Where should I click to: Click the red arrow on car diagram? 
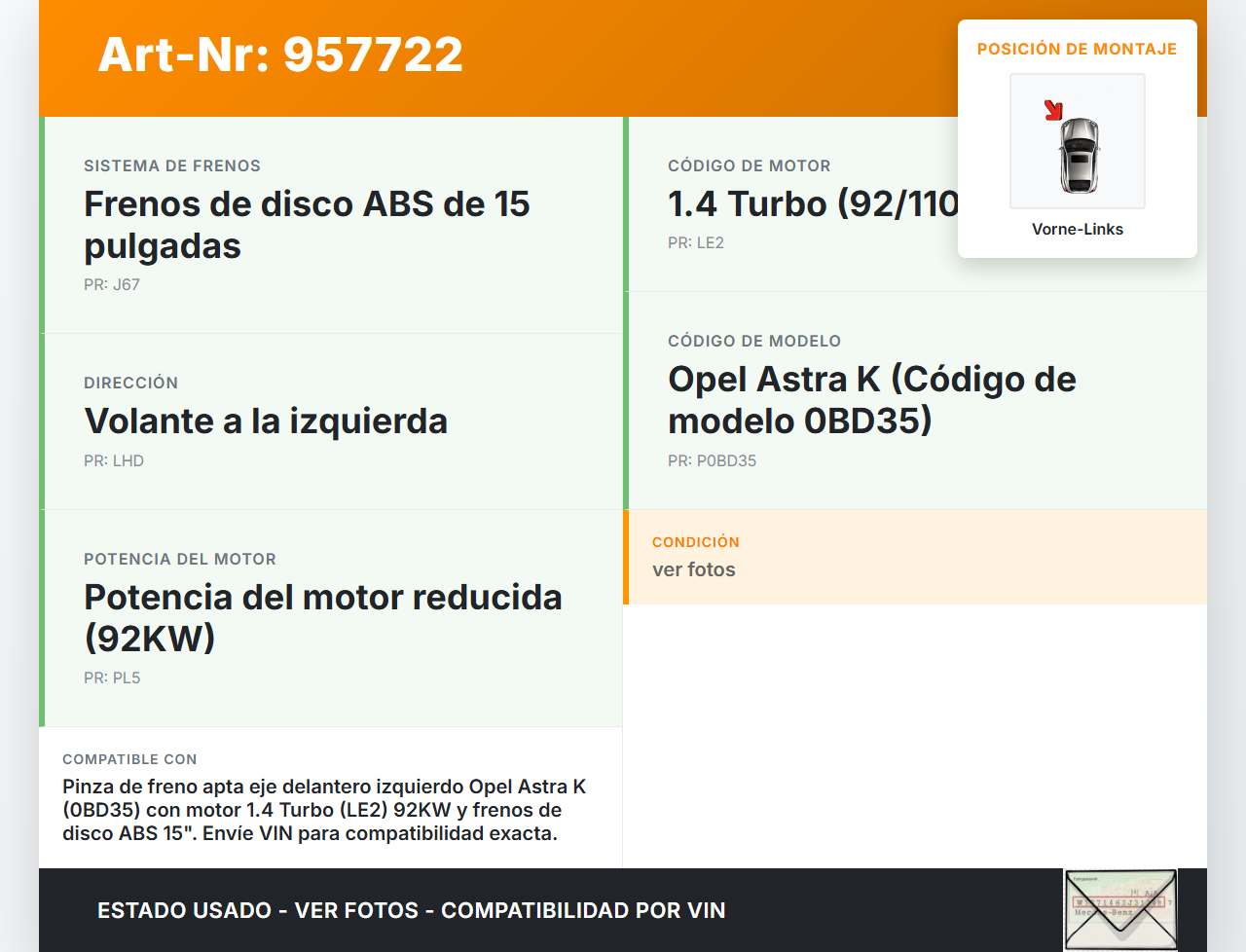tap(1053, 110)
